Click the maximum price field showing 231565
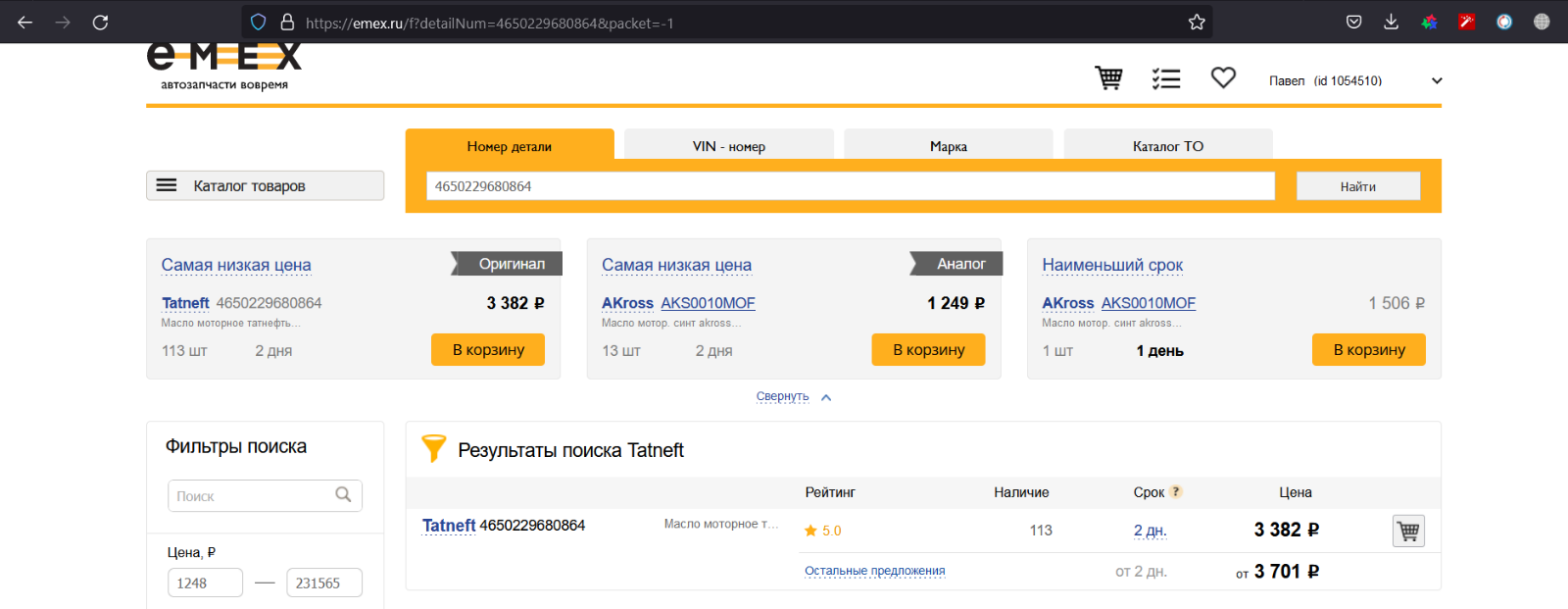1568x609 pixels. point(324,583)
